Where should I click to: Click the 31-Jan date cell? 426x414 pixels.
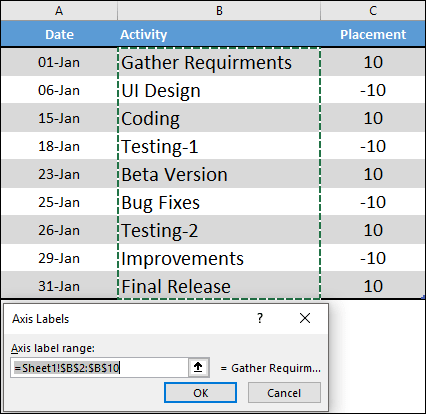click(x=59, y=285)
